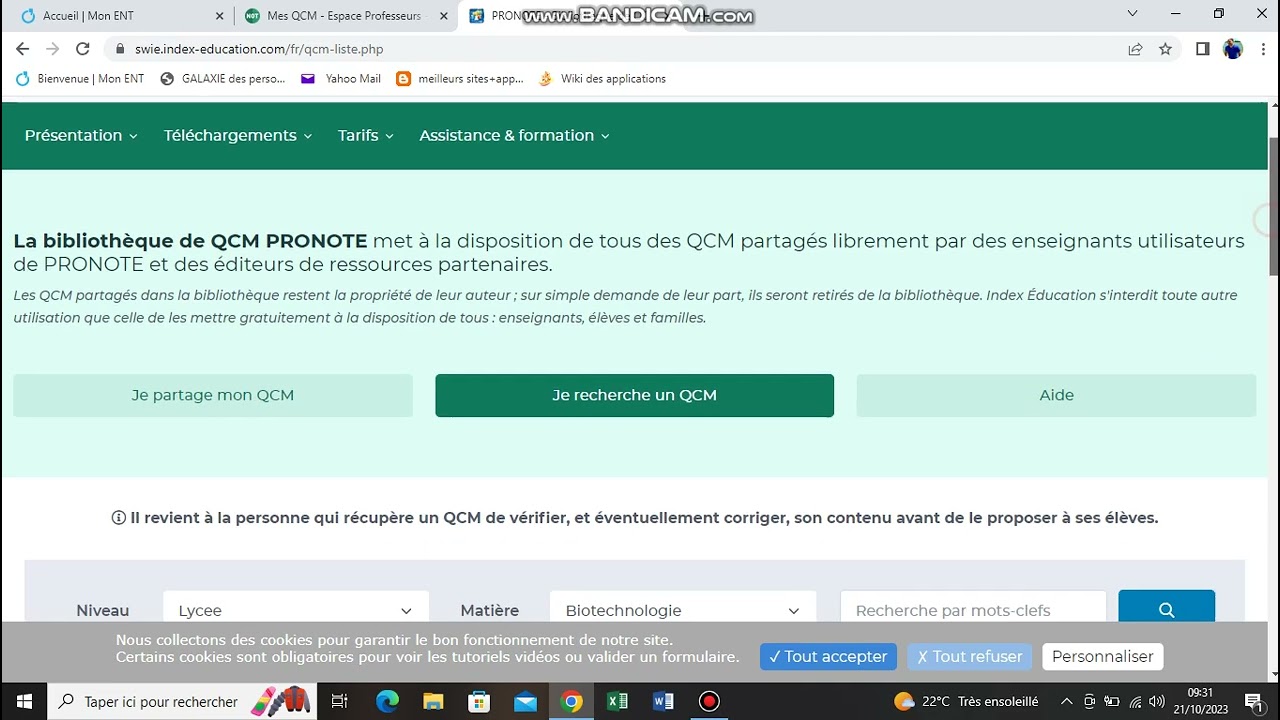Expand the Tarifs menu
The width and height of the screenshot is (1280, 720).
tap(366, 135)
